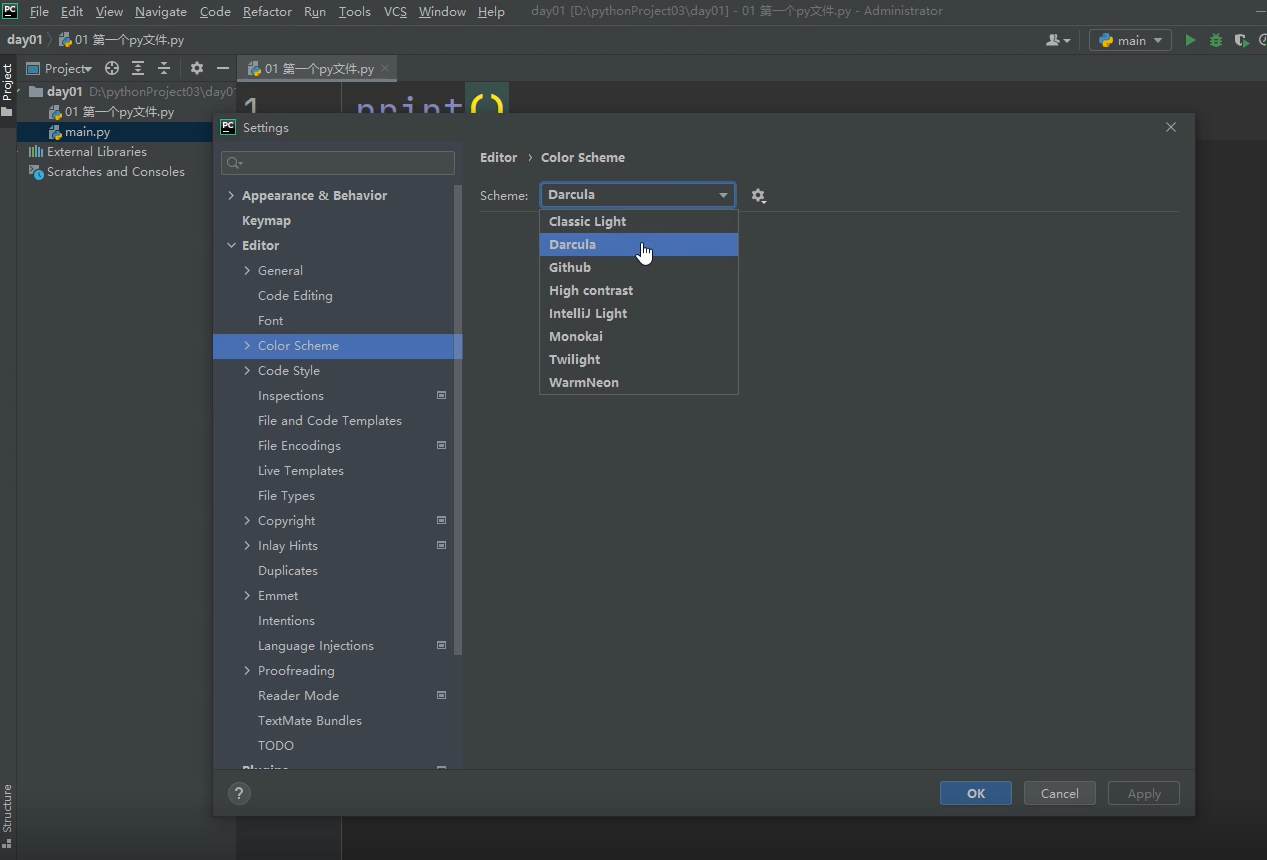Expand the Inlay Hints node arrow

pos(247,545)
